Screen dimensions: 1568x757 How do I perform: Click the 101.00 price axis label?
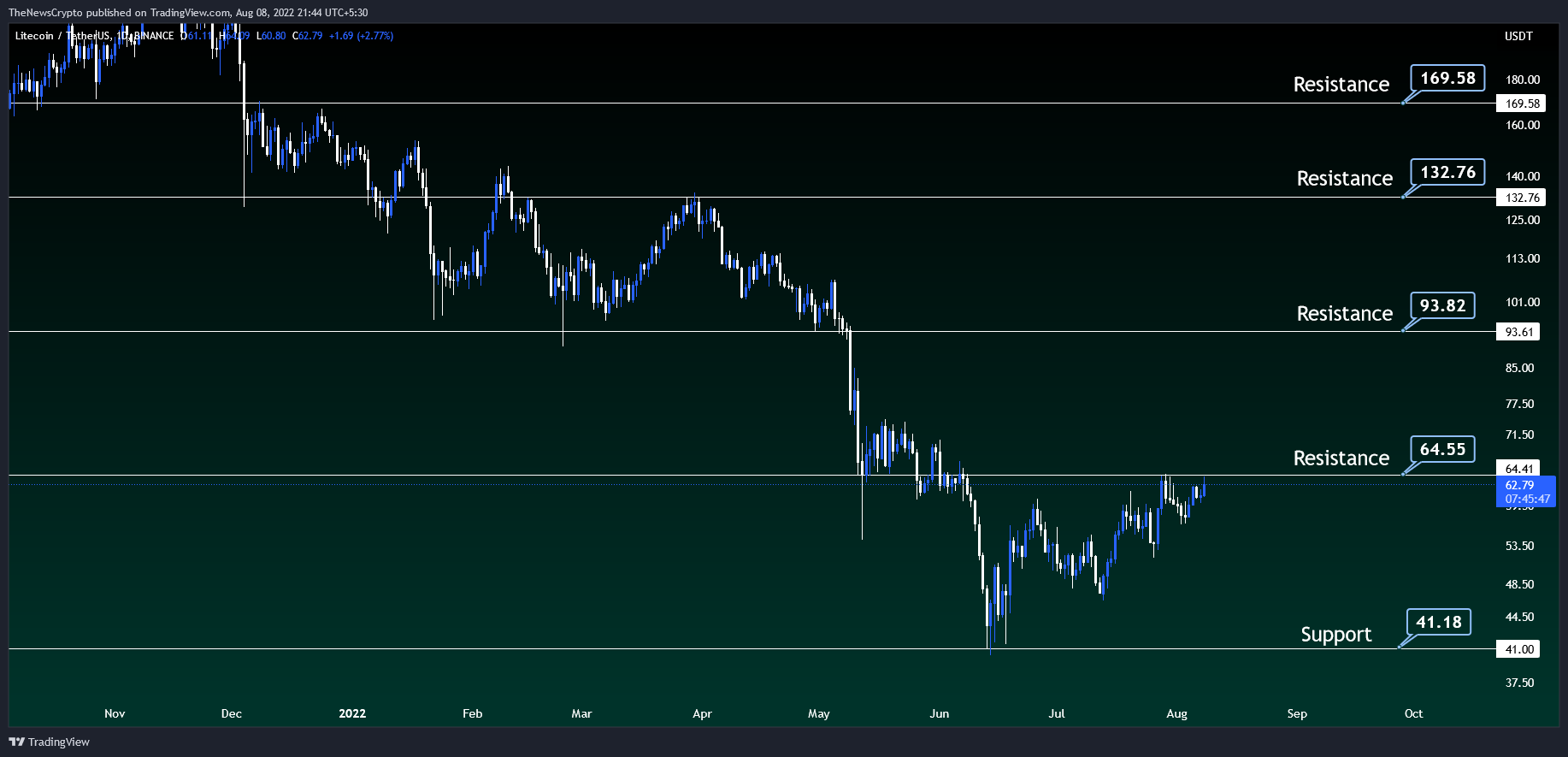(1522, 302)
